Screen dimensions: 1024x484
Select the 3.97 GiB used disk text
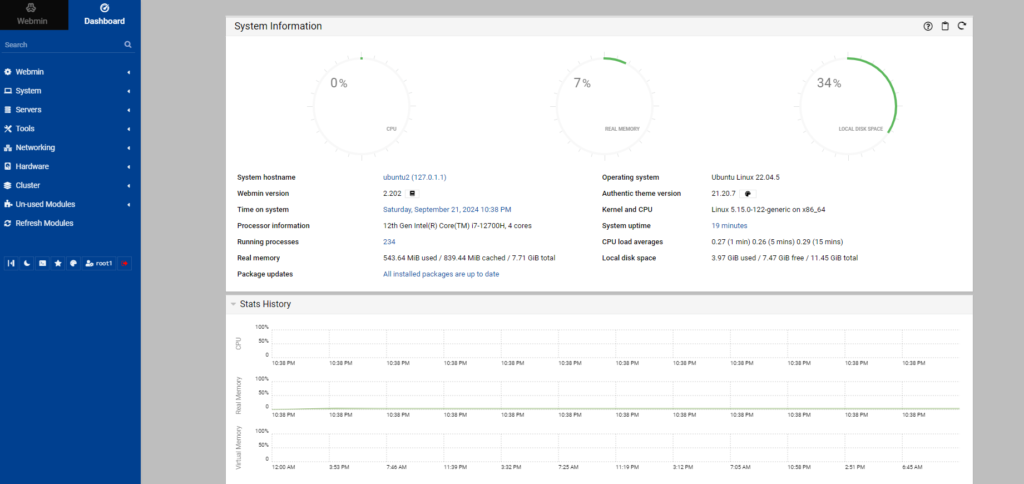coord(784,258)
